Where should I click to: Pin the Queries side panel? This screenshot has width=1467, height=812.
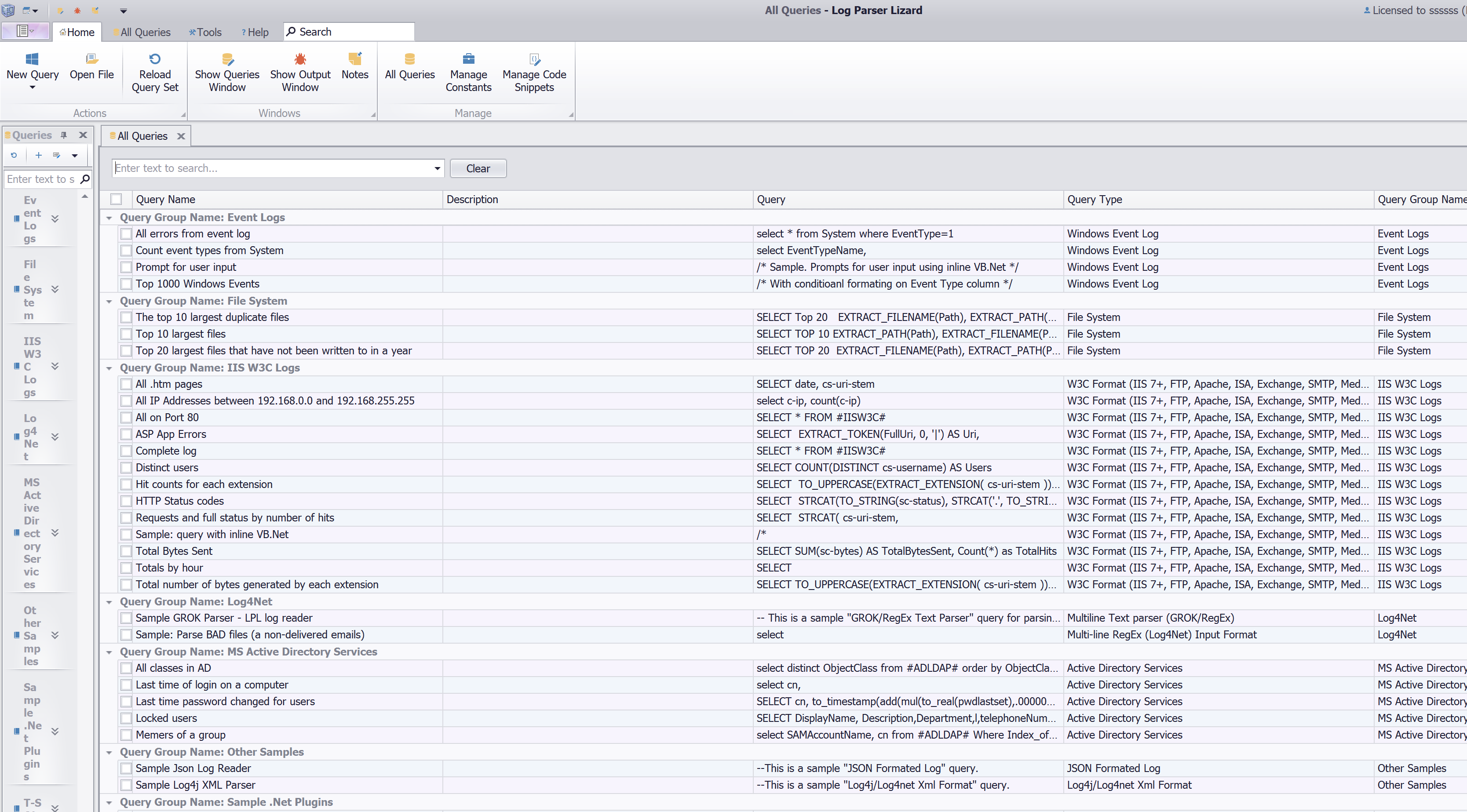pyautogui.click(x=64, y=135)
